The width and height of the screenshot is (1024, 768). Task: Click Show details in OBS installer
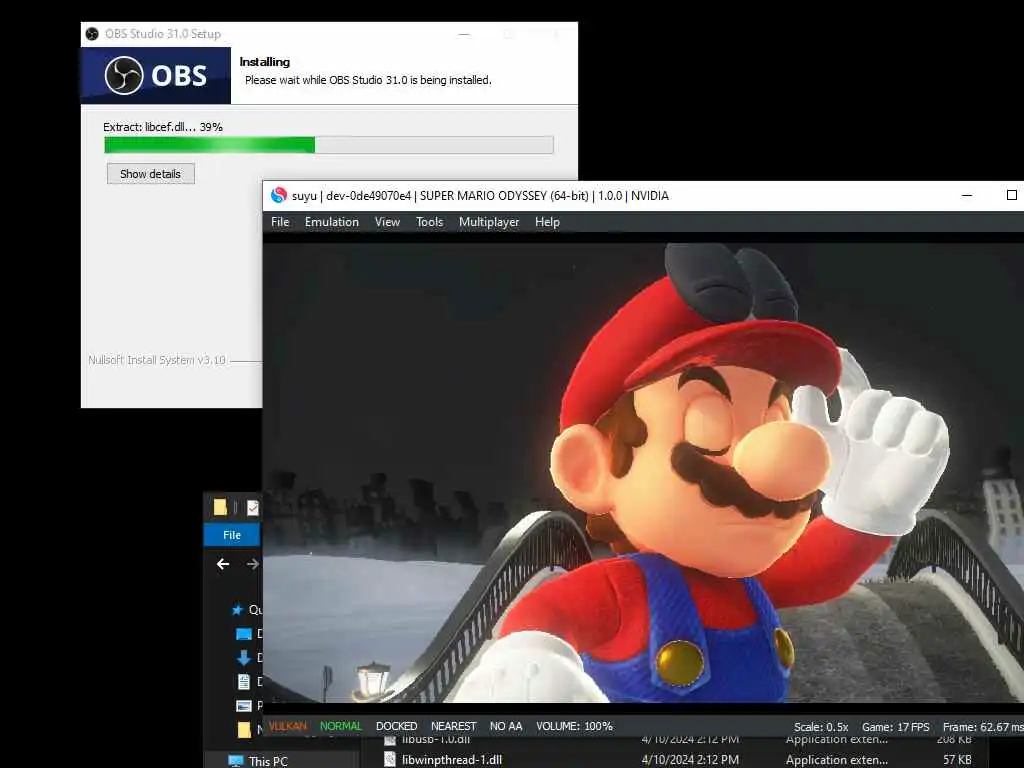tap(151, 174)
